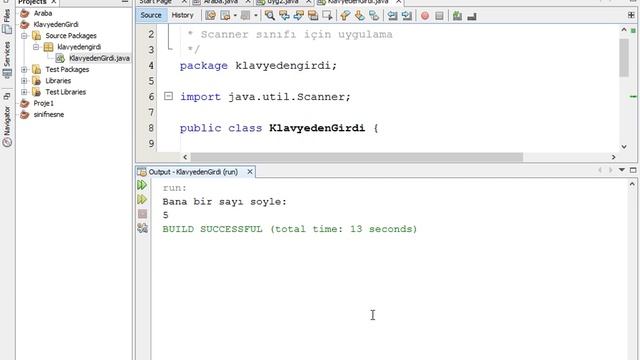Close the Output - KlavyedenGirdi (run) tab
Screen dimensions: 640x360
(250, 172)
